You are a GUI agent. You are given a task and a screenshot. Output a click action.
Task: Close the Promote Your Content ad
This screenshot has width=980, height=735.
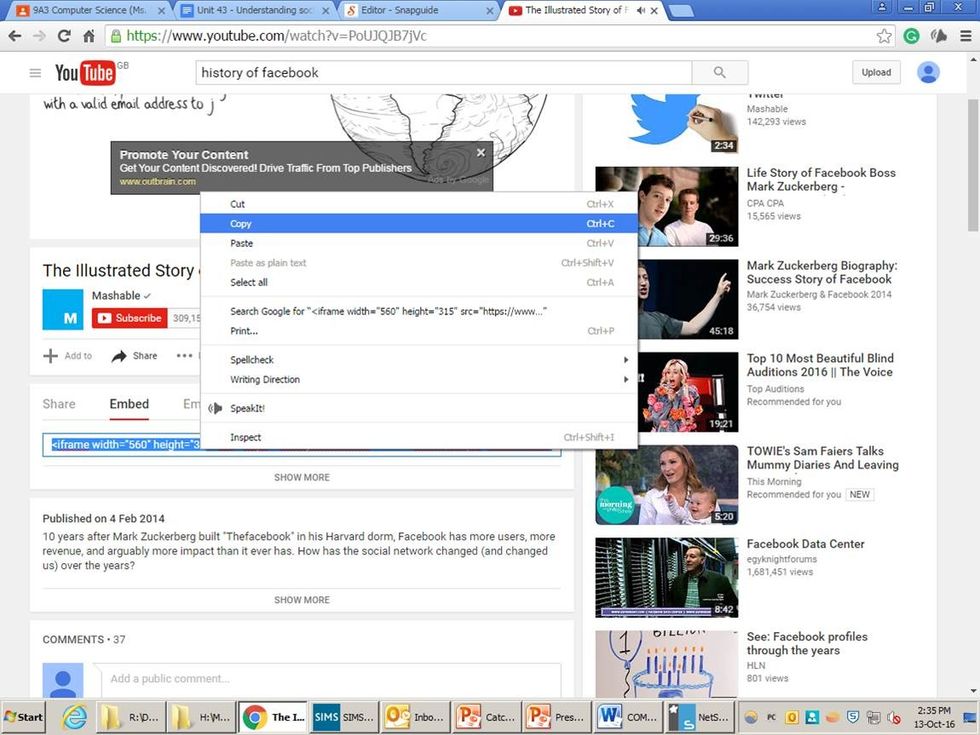[481, 152]
